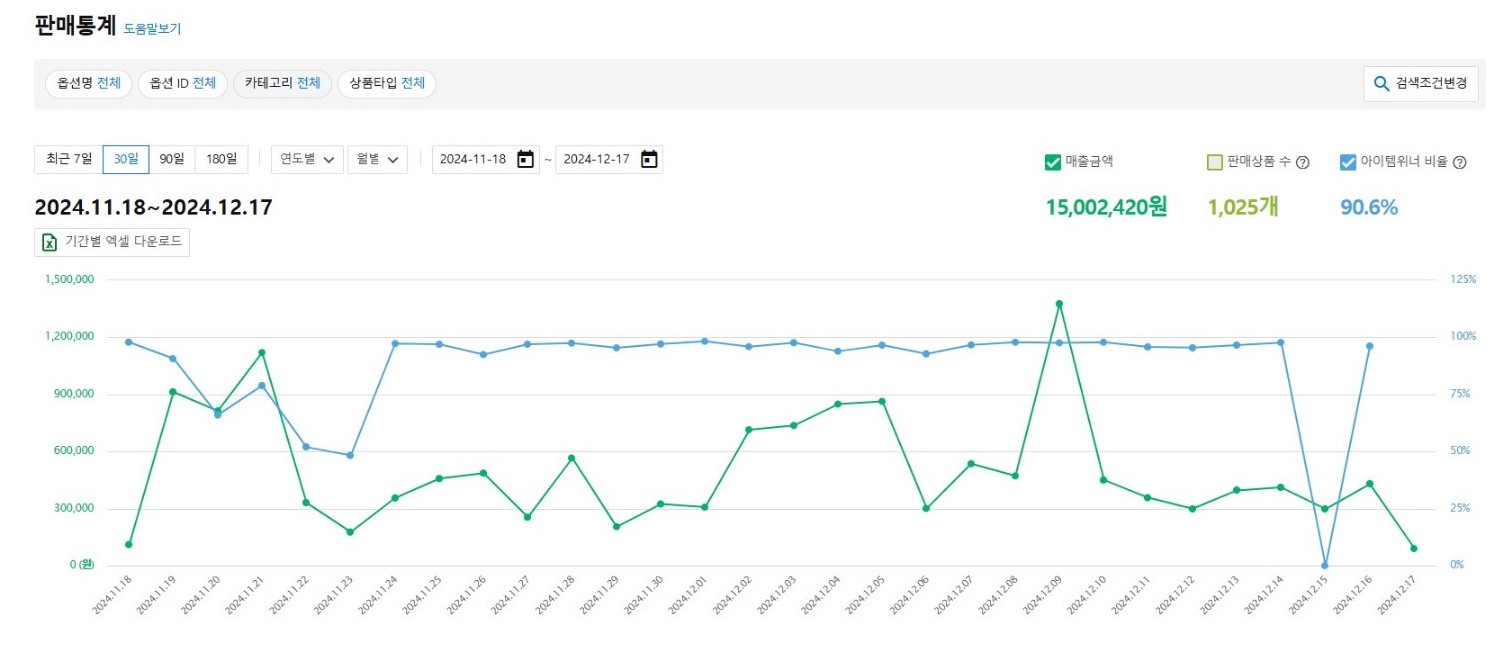
Task: Expand the 월별 dropdown
Action: click(x=377, y=160)
